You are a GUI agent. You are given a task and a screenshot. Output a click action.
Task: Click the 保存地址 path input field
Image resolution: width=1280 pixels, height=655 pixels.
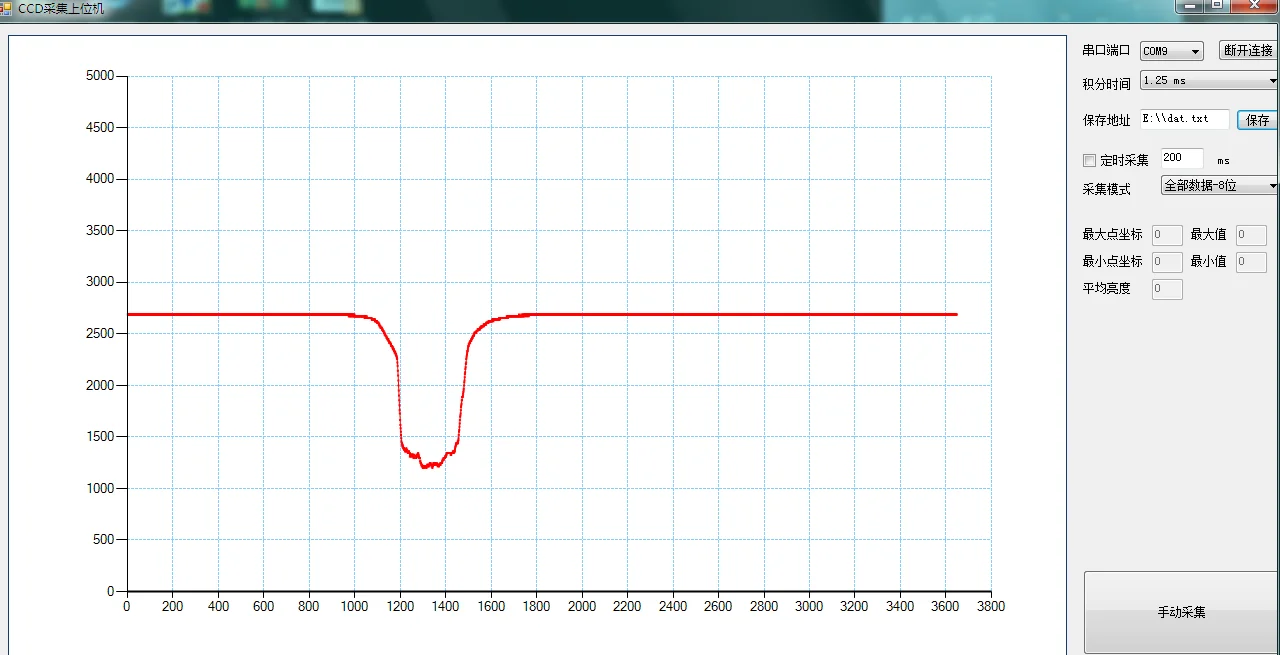(1184, 119)
